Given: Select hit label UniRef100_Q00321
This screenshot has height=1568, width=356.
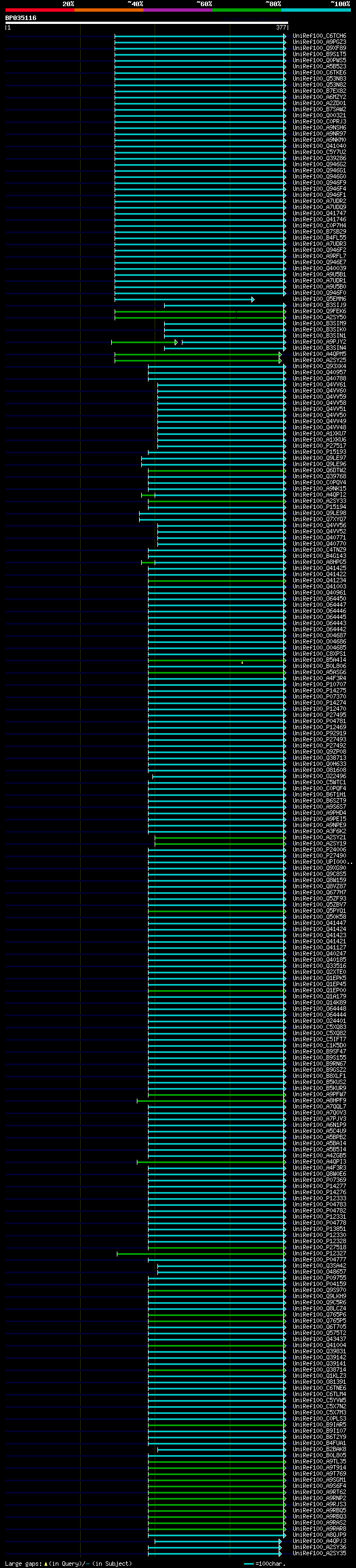Looking at the screenshot, I should (319, 115).
